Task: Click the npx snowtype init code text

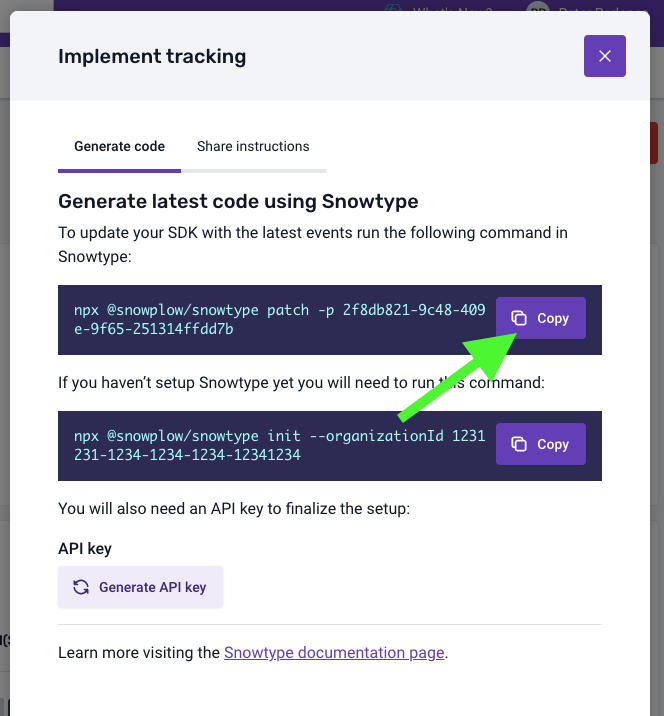Action: point(279,445)
